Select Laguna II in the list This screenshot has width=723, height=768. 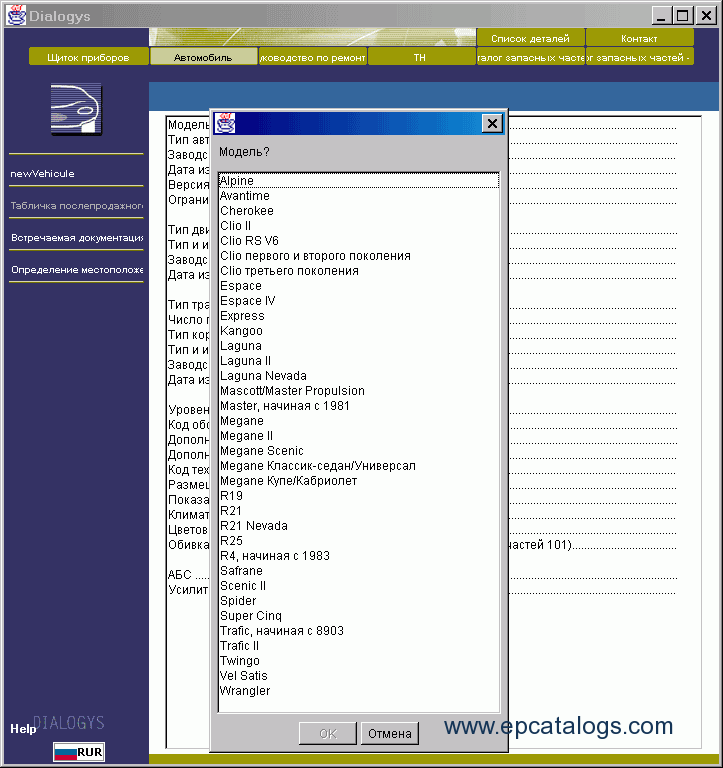pyautogui.click(x=359, y=361)
